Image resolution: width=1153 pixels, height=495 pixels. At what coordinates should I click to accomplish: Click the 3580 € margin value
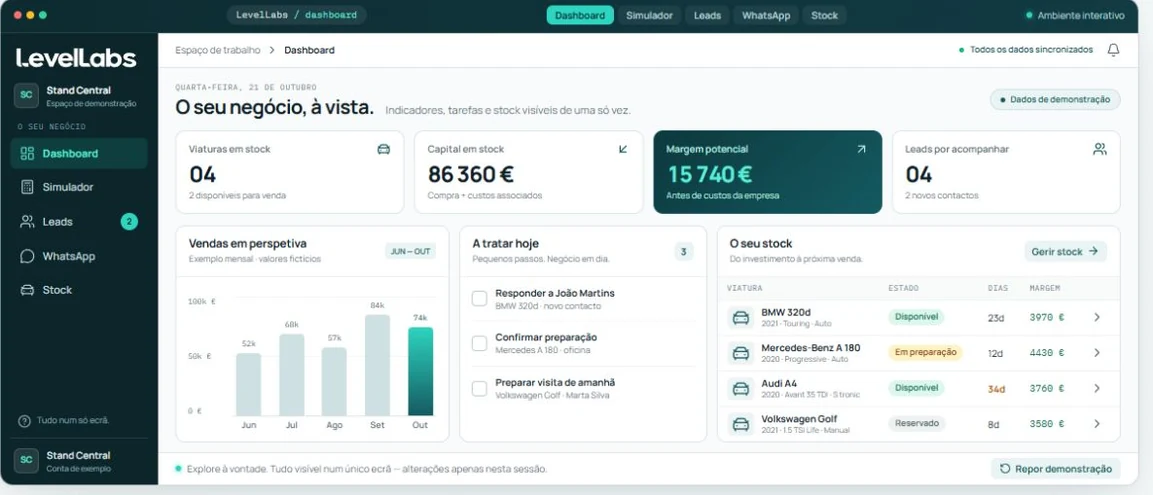click(x=1047, y=424)
